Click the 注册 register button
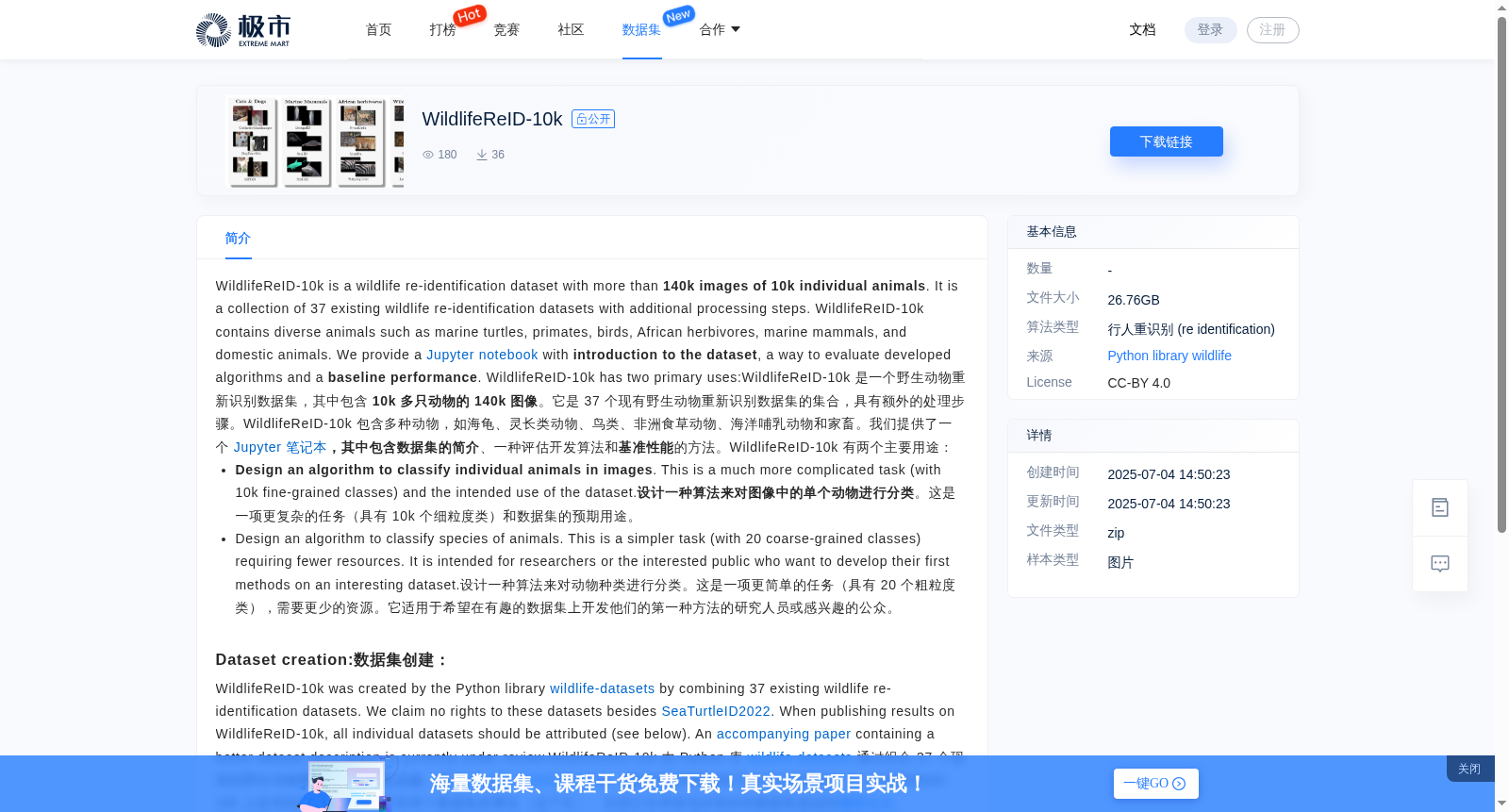Viewport: 1509px width, 812px height. (1272, 30)
